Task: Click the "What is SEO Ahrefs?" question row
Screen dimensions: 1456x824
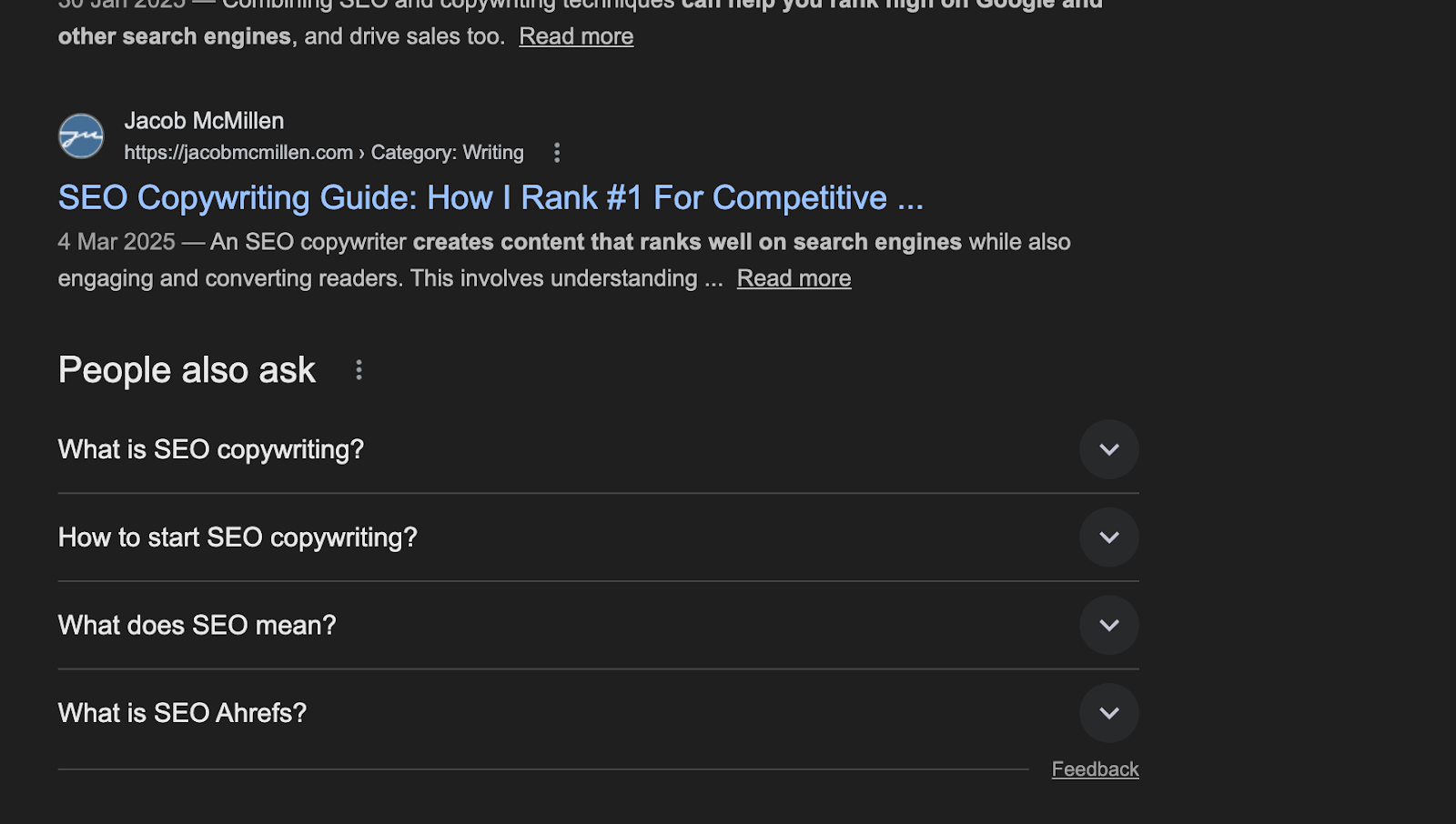Action: click(182, 713)
